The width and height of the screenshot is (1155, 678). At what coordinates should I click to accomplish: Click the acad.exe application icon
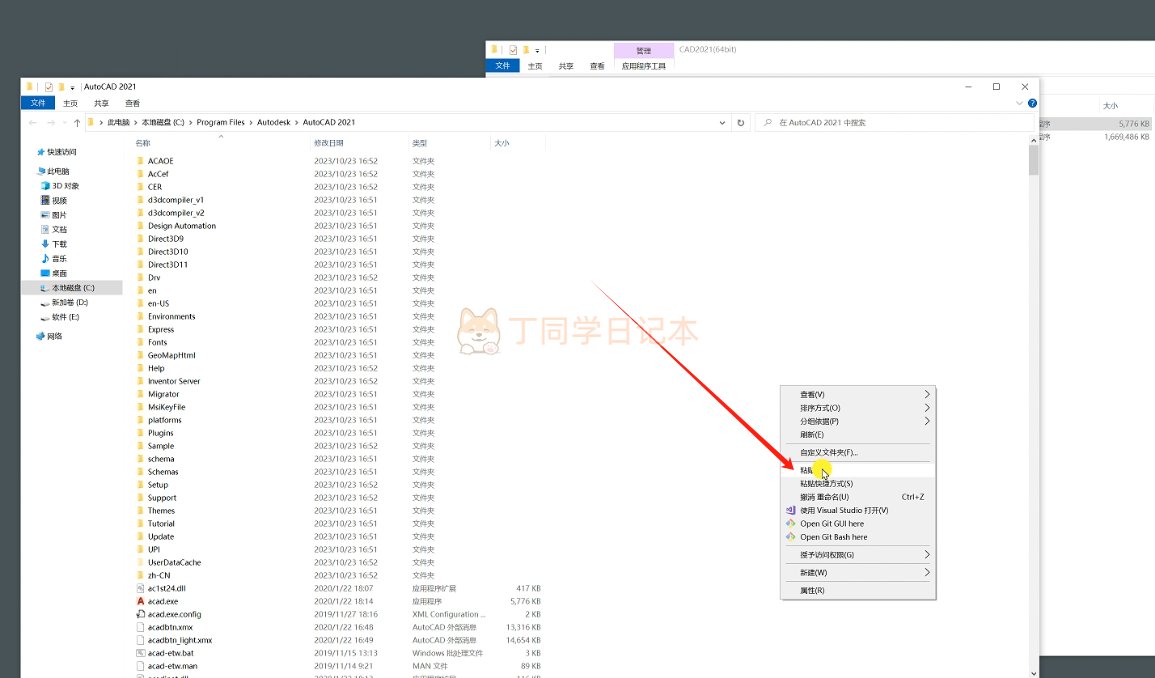click(x=140, y=601)
